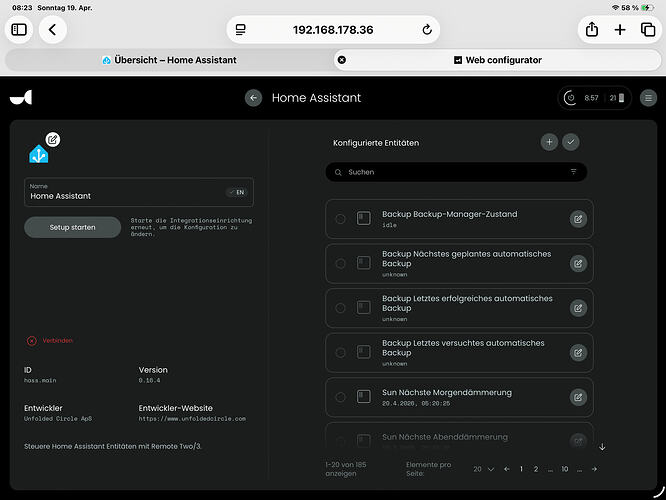Click the edit pencil on the integration icon
This screenshot has height=500, width=666.
tap(52, 139)
